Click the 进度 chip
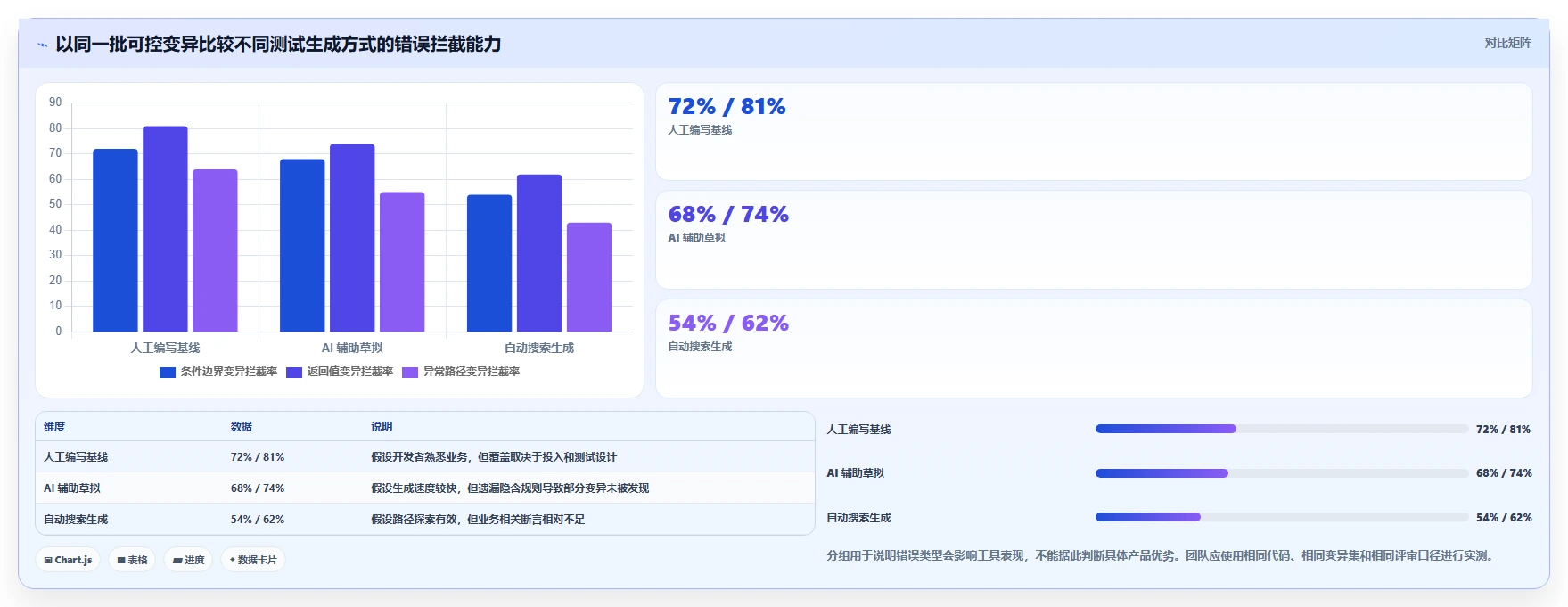This screenshot has height=607, width=1568. click(188, 560)
